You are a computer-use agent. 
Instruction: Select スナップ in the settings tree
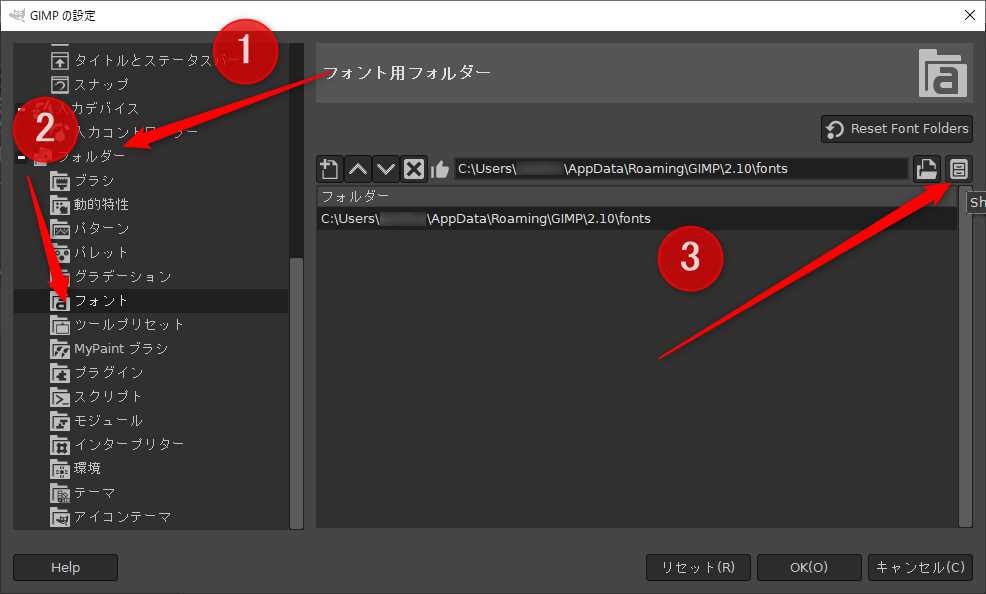pyautogui.click(x=89, y=84)
